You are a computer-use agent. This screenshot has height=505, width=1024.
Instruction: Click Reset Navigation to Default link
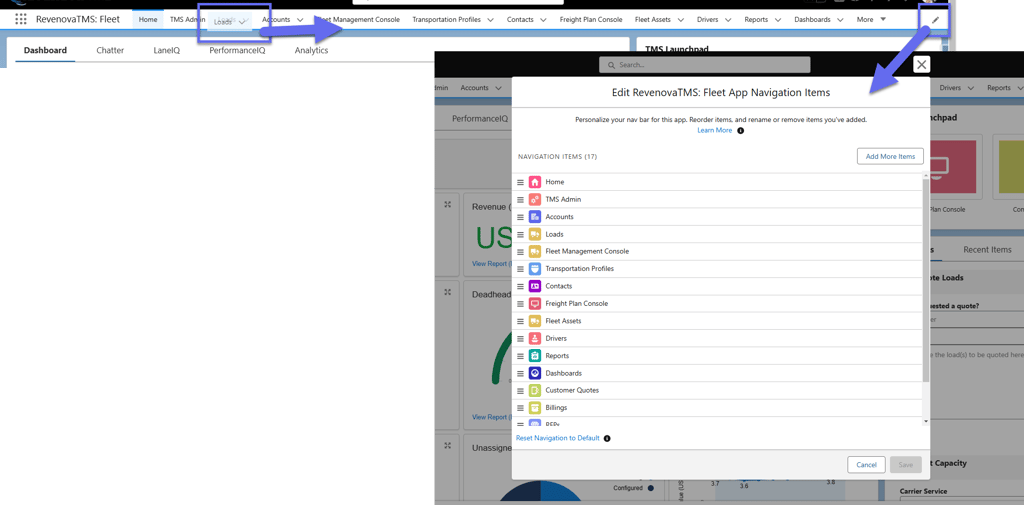click(558, 438)
